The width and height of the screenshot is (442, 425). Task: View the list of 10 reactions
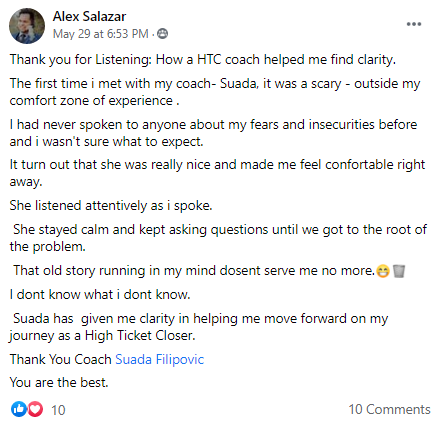58,410
